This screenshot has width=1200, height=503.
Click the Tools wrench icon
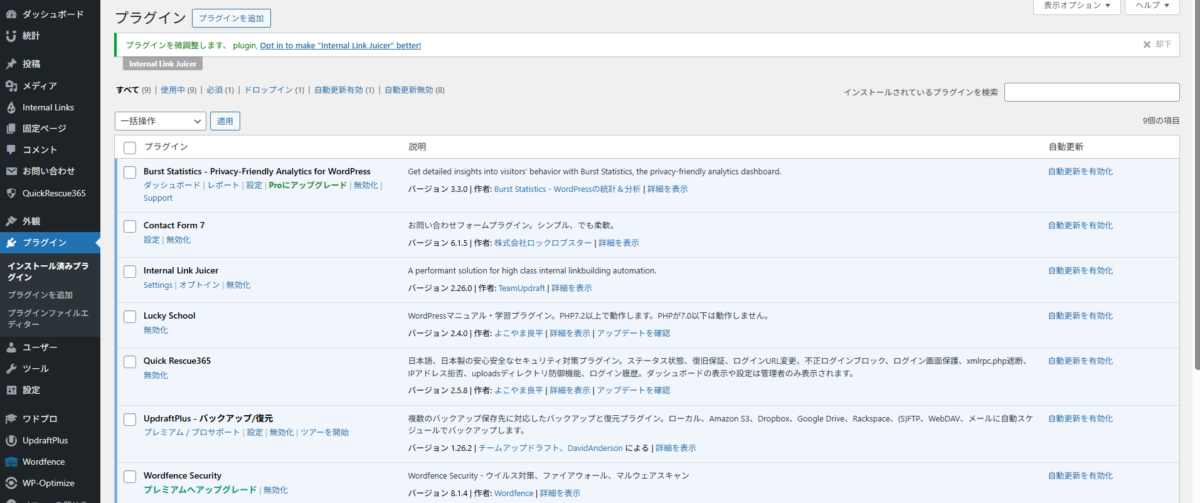coord(10,369)
